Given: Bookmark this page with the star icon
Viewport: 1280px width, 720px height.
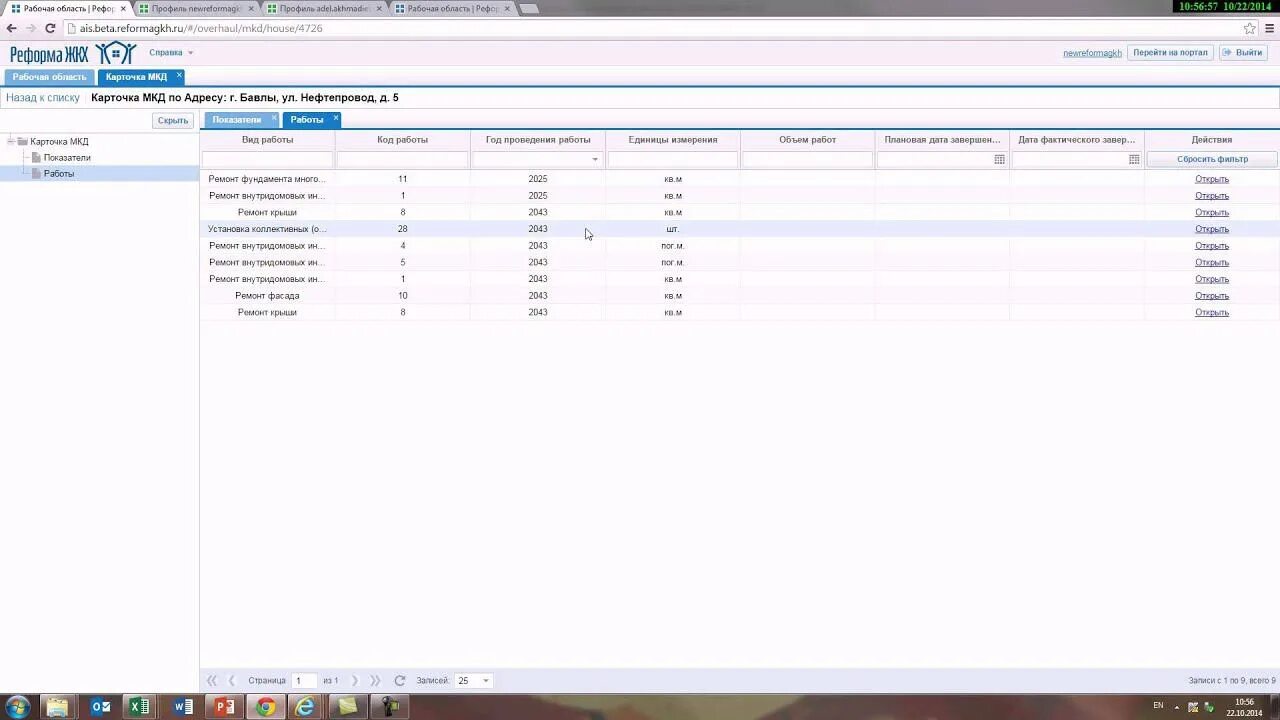Looking at the screenshot, I should (x=1250, y=29).
